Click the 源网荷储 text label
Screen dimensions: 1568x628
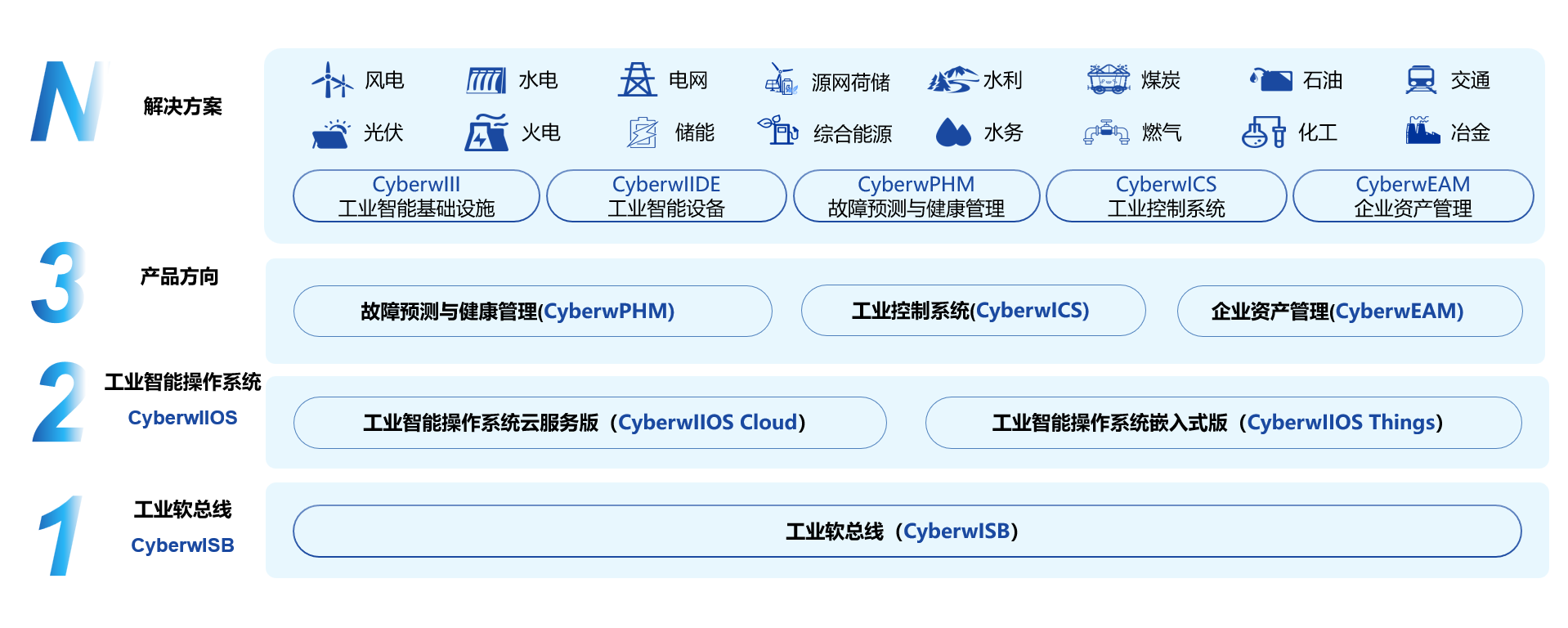(x=851, y=83)
